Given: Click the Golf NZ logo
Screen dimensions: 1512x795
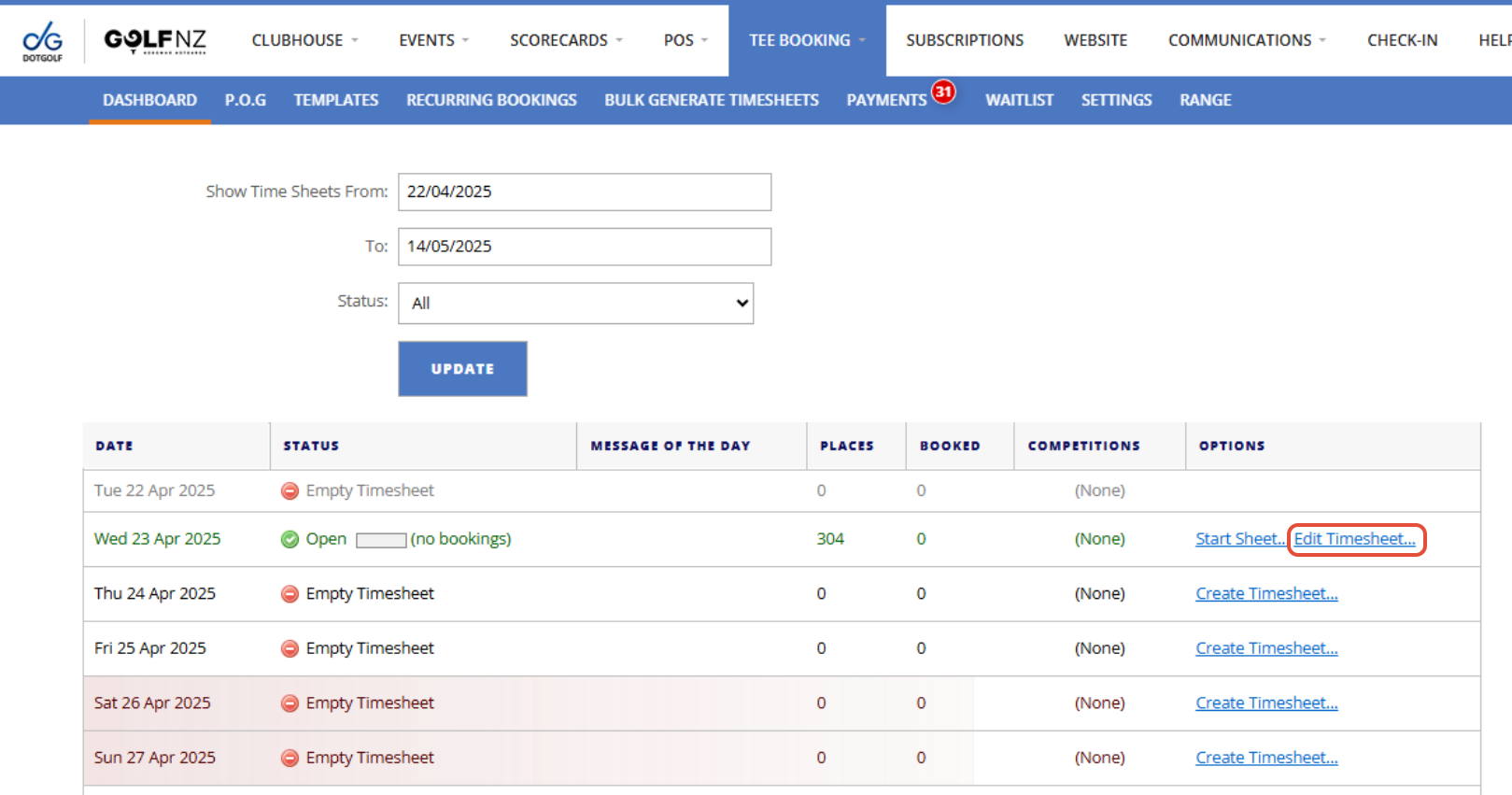Looking at the screenshot, I should tap(155, 41).
